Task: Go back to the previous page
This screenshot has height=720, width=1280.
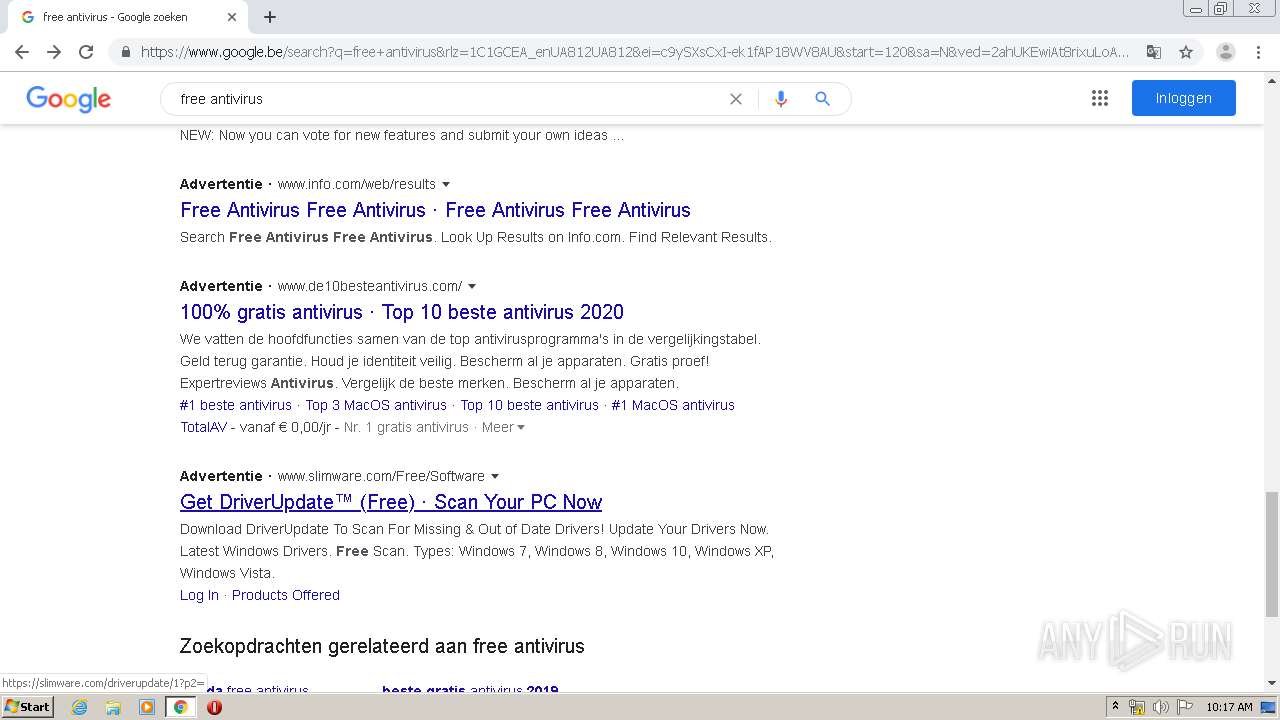Action: [22, 52]
